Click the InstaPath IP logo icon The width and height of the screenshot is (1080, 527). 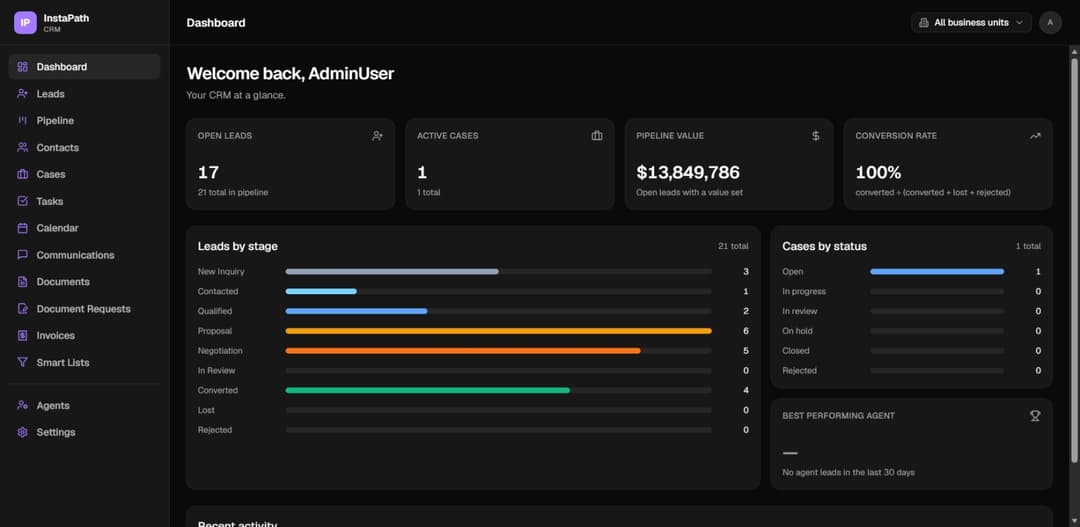(25, 23)
